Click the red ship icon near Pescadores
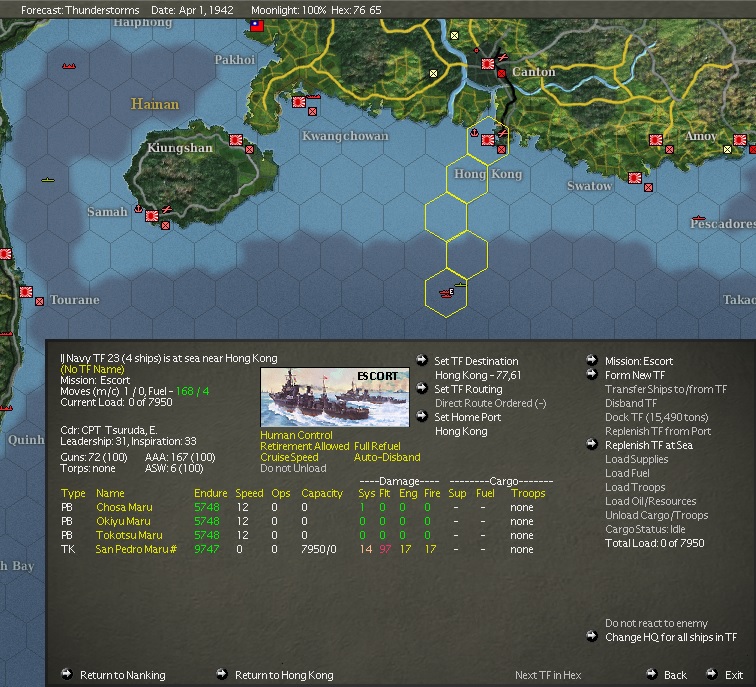 coord(698,218)
